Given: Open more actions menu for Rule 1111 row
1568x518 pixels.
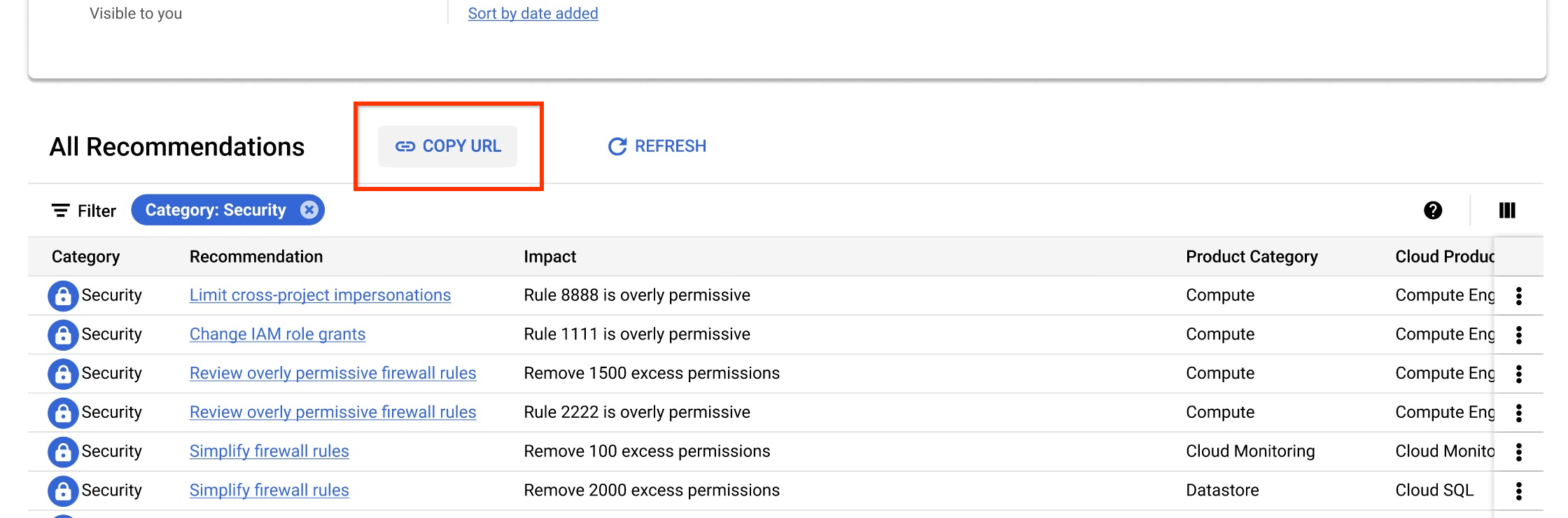Looking at the screenshot, I should click(x=1519, y=335).
